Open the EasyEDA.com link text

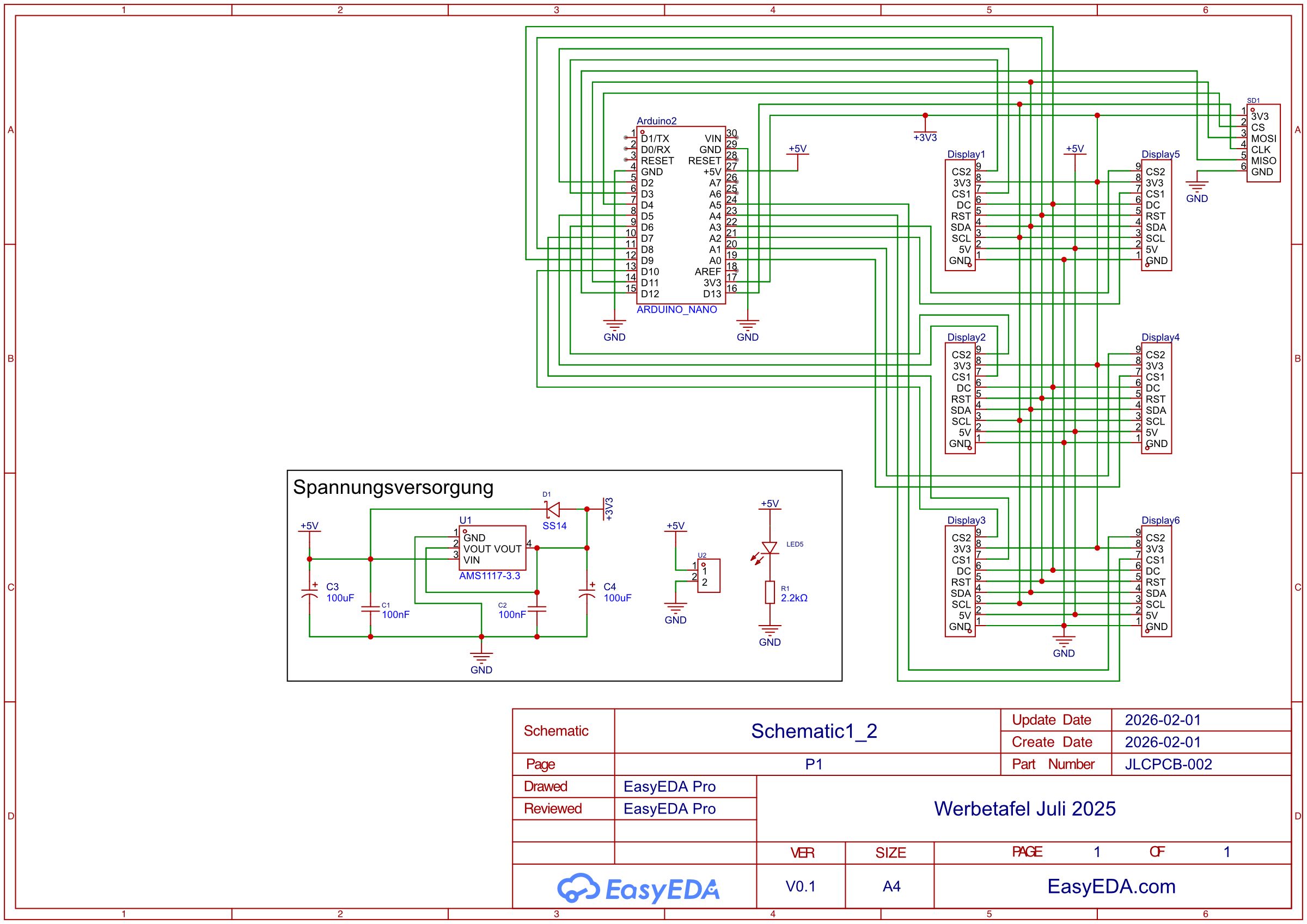1110,886
